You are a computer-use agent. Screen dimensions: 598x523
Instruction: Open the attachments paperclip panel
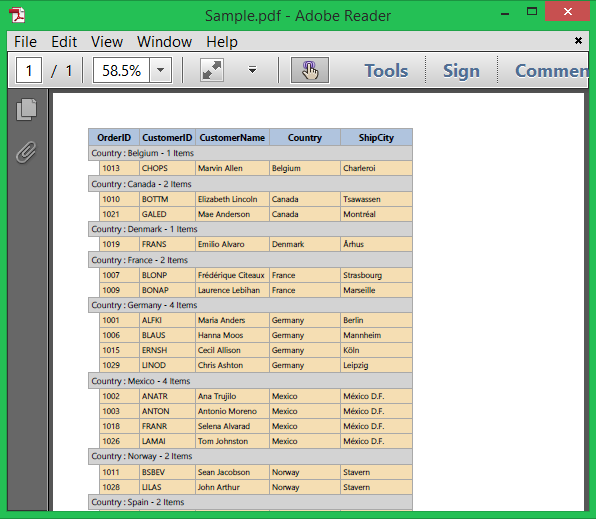26,152
